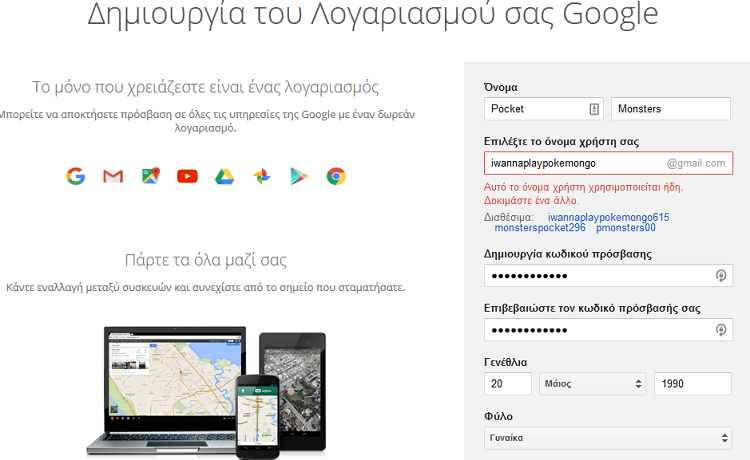Click the Google Maps icon
The width and height of the screenshot is (750, 460).
pyautogui.click(x=151, y=176)
